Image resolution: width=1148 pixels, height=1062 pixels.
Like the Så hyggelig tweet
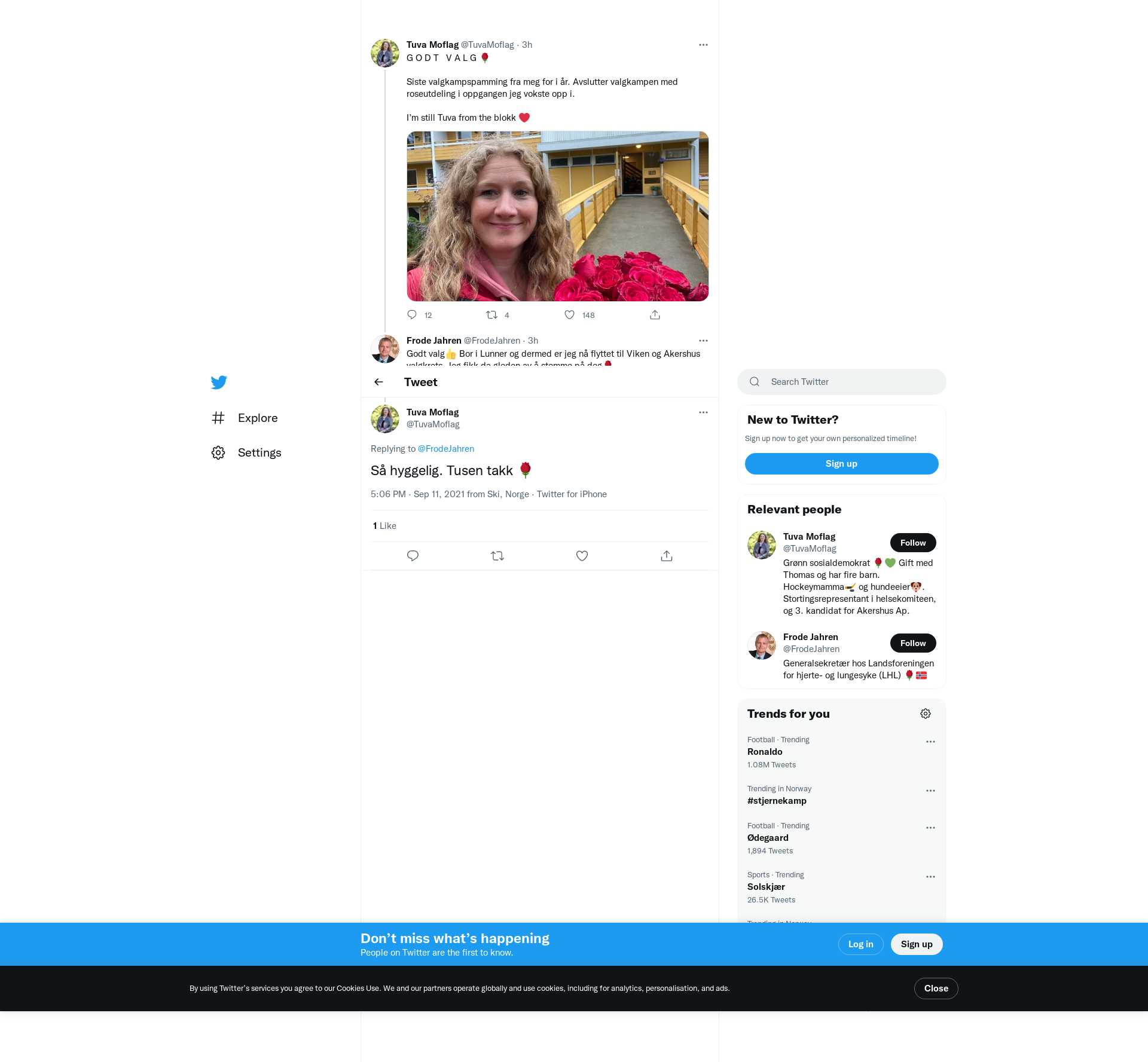coord(582,556)
